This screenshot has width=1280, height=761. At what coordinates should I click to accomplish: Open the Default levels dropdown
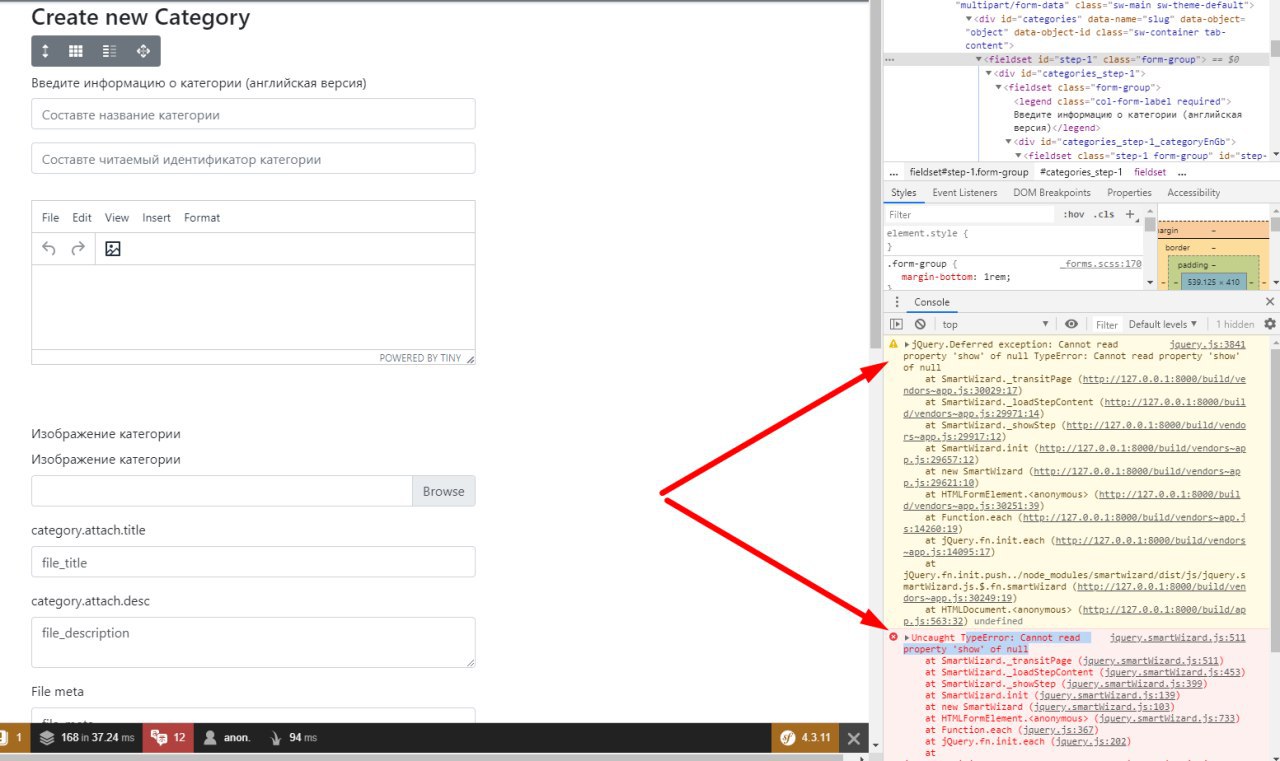(x=1163, y=324)
